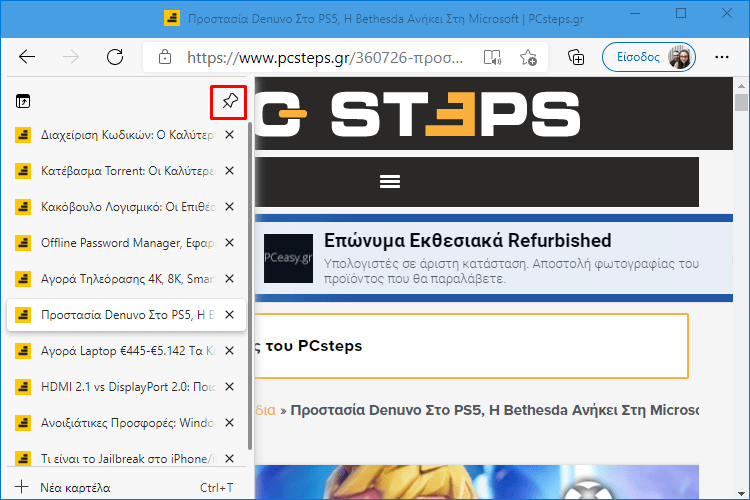
Task: Maximize the Edge browser window
Action: 681,13
